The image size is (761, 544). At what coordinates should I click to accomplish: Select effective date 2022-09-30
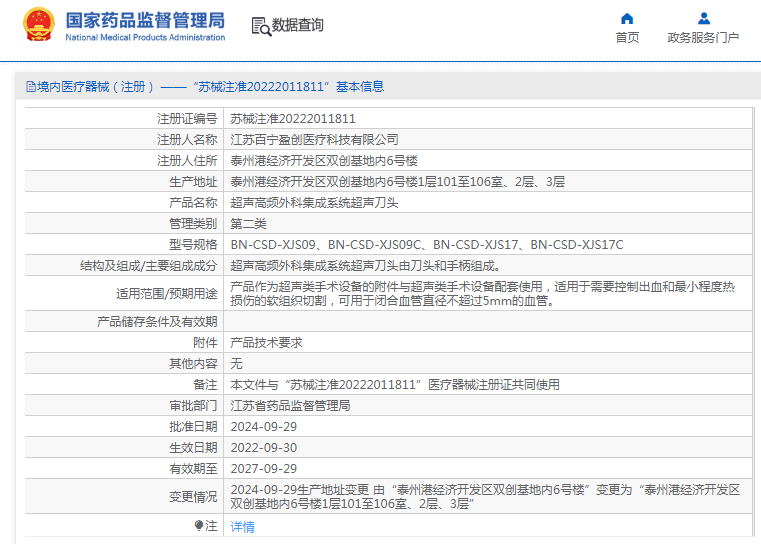tap(264, 448)
